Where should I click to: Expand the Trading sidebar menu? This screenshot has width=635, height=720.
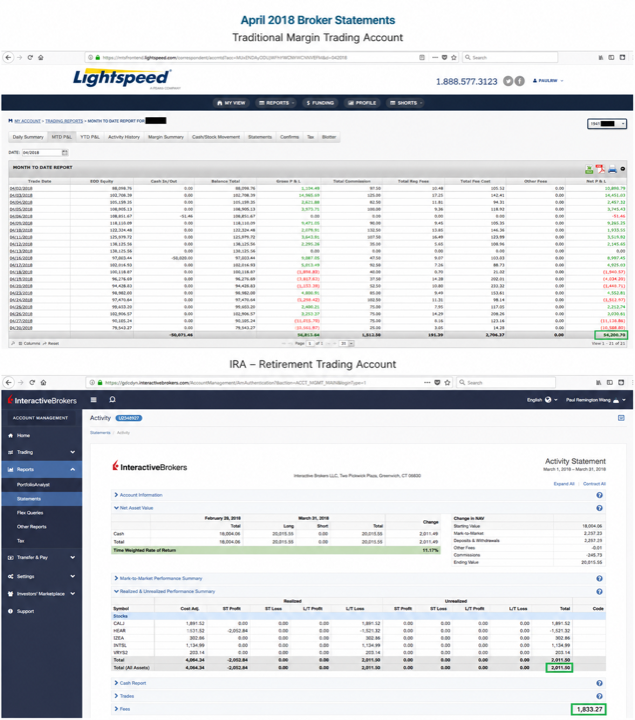pyautogui.click(x=42, y=452)
